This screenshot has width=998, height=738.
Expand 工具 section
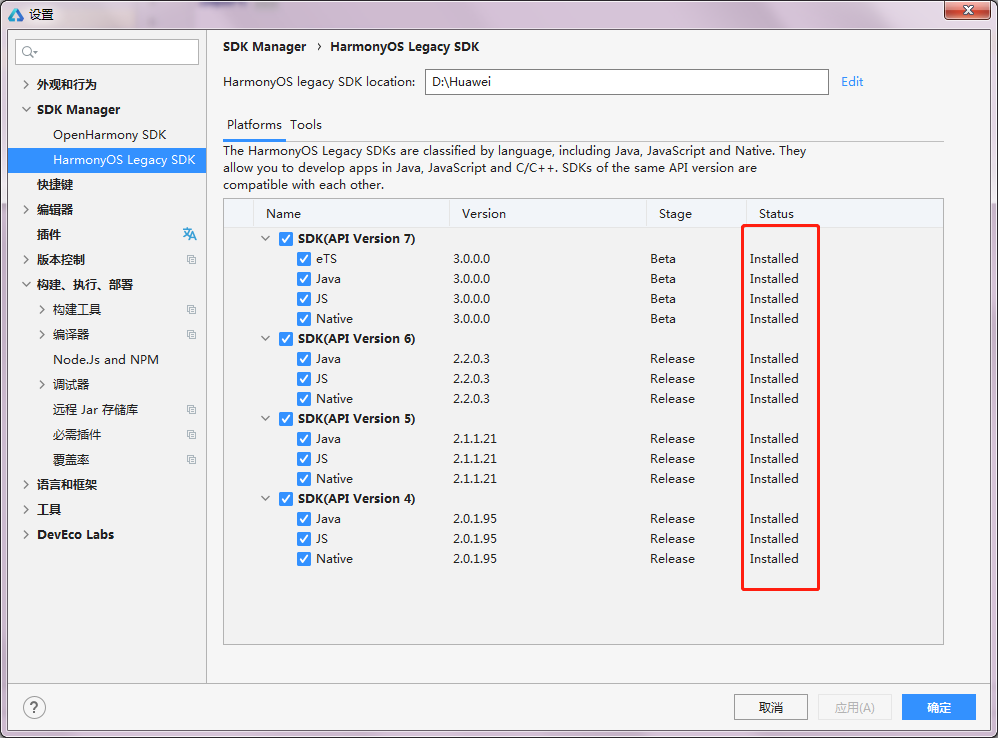click(26, 510)
